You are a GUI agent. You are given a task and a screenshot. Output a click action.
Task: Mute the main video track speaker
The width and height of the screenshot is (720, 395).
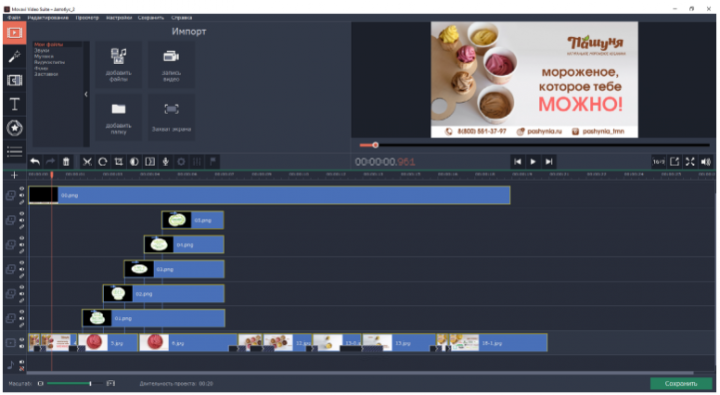22,346
